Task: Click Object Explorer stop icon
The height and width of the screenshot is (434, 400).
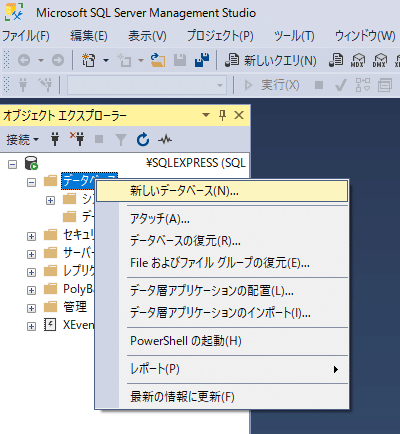Action: click(x=99, y=139)
